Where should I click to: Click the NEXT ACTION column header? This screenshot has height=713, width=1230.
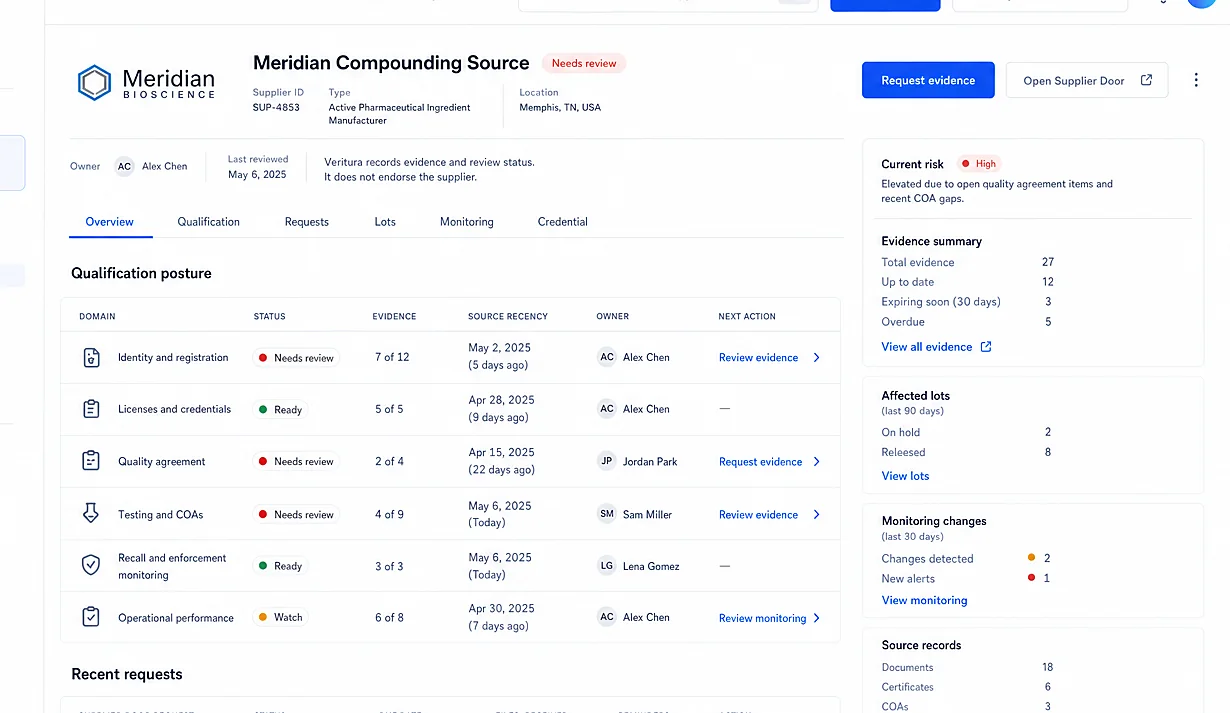(747, 316)
